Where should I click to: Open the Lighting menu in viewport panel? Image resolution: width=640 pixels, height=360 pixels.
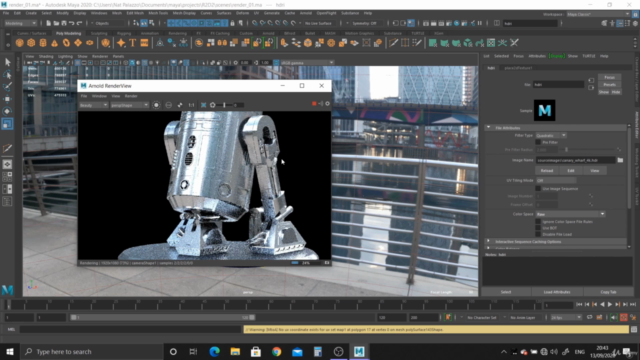click(65, 56)
